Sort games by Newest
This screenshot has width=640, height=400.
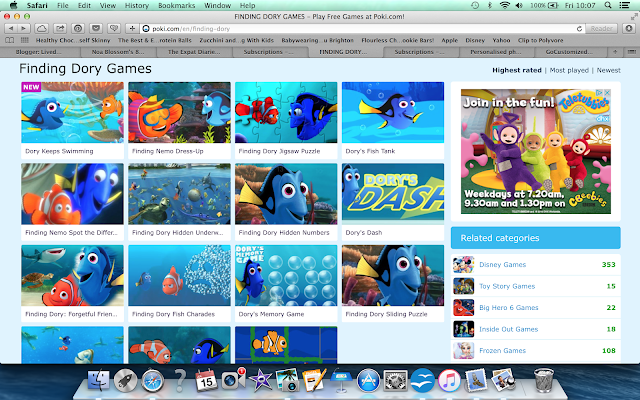click(x=609, y=70)
